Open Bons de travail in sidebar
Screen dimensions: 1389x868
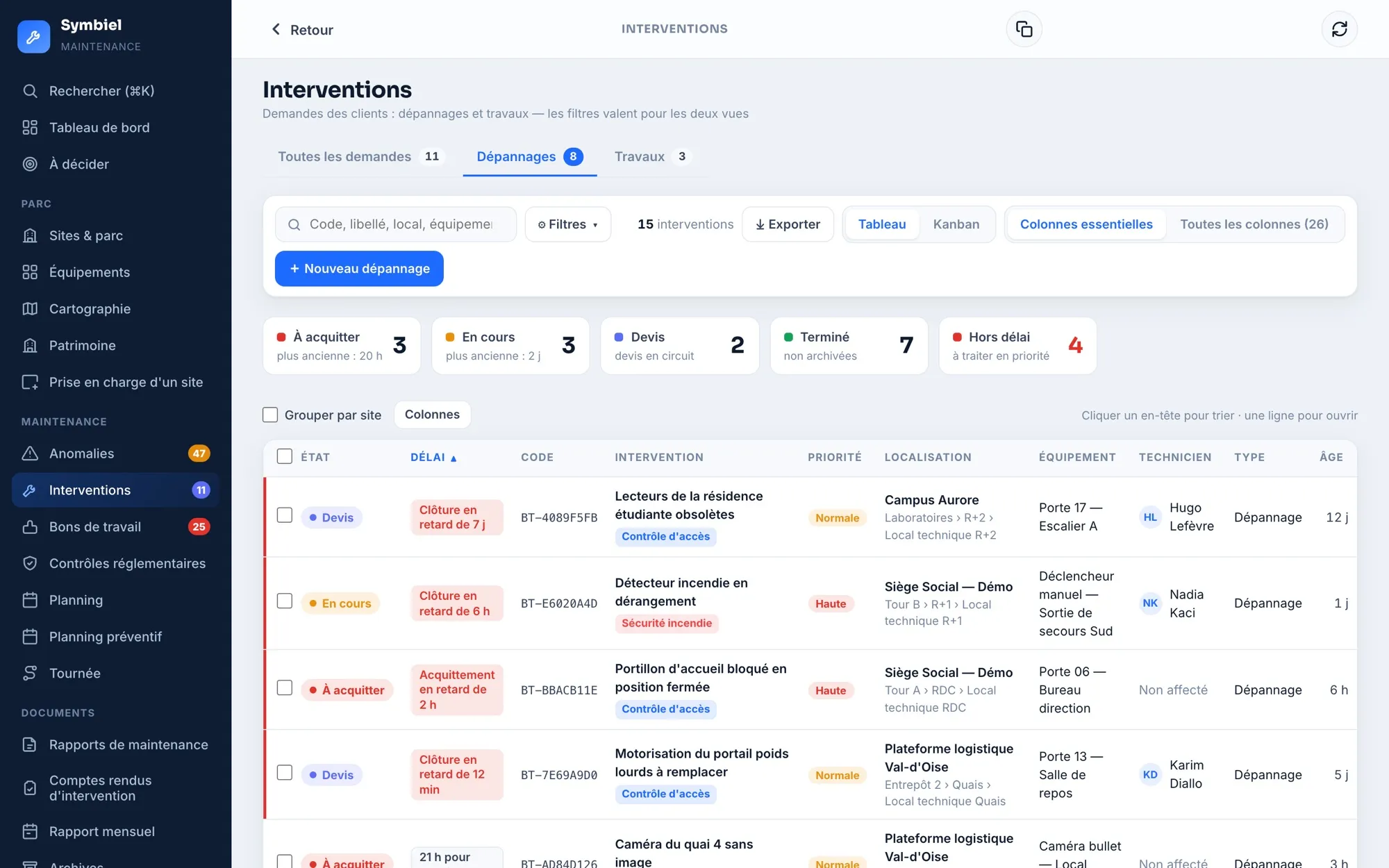[115, 527]
